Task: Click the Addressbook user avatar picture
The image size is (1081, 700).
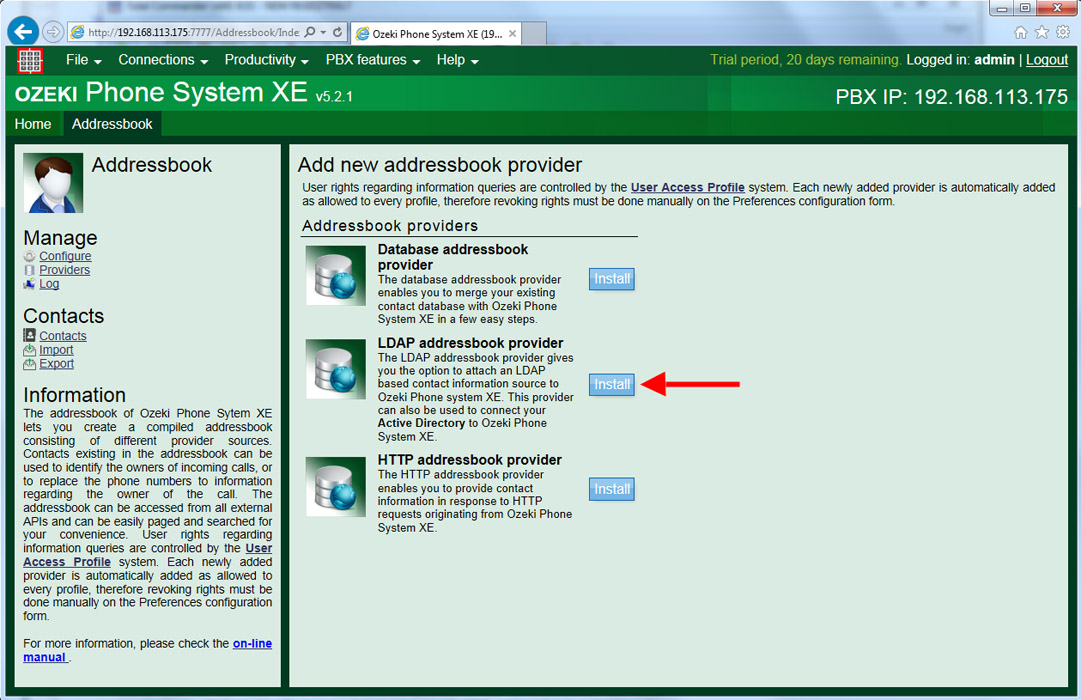Action: coord(53,183)
